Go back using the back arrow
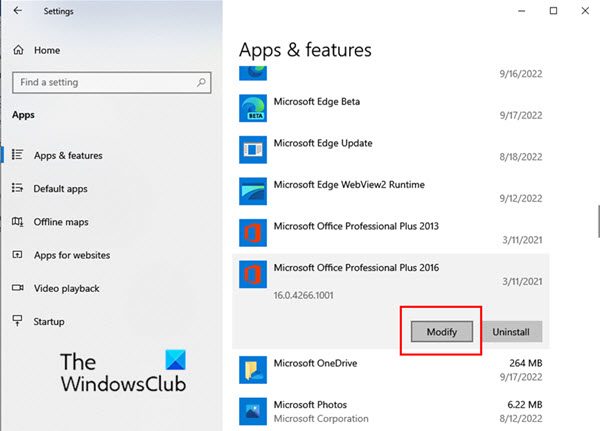Image resolution: width=600 pixels, height=431 pixels. pyautogui.click(x=18, y=11)
